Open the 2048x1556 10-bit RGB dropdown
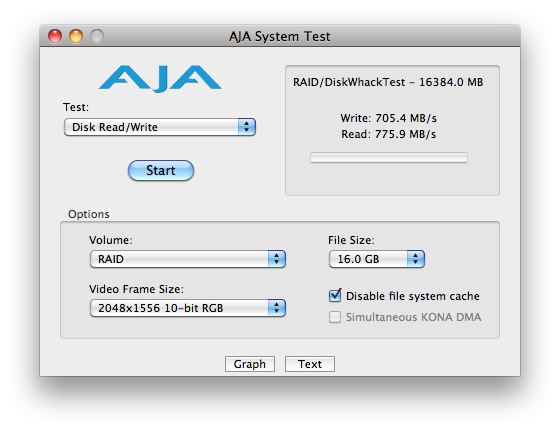This screenshot has width=560, height=431. point(188,308)
